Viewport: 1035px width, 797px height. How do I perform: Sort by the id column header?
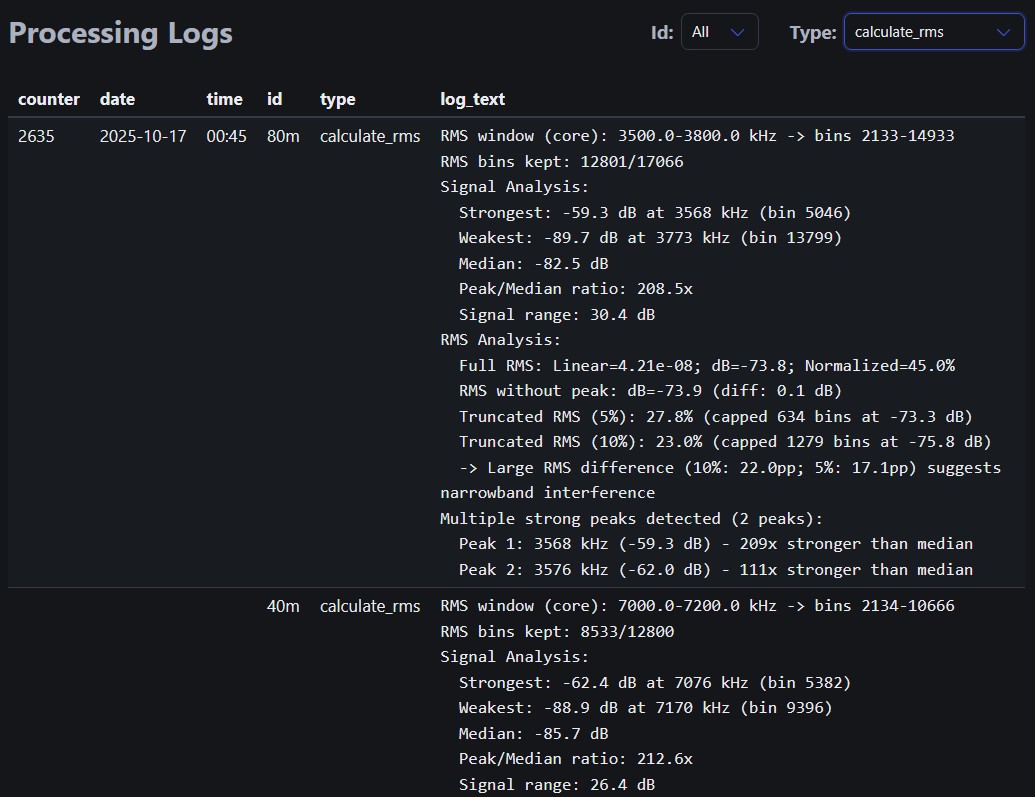(273, 99)
